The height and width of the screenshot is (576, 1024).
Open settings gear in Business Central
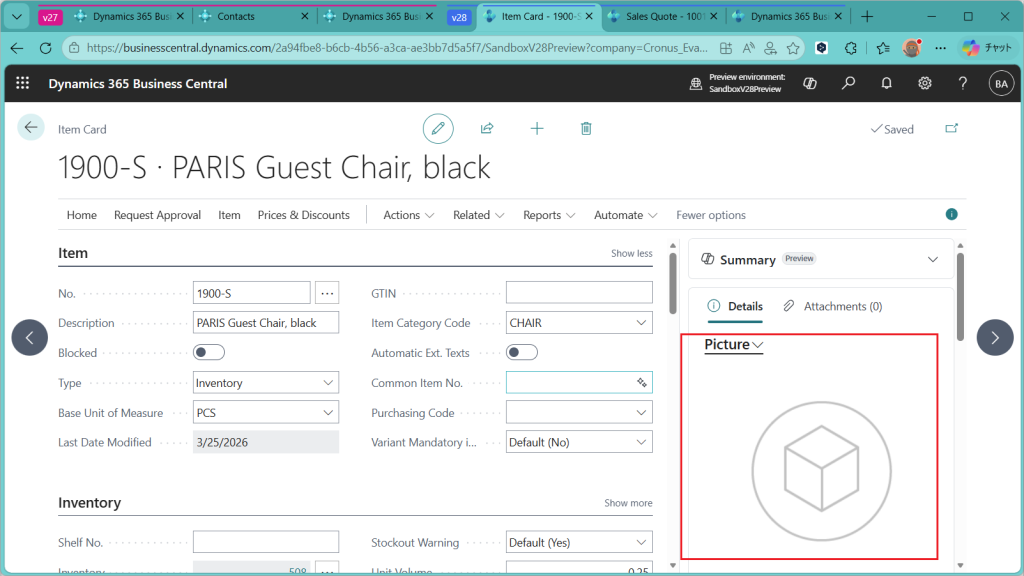click(x=925, y=84)
